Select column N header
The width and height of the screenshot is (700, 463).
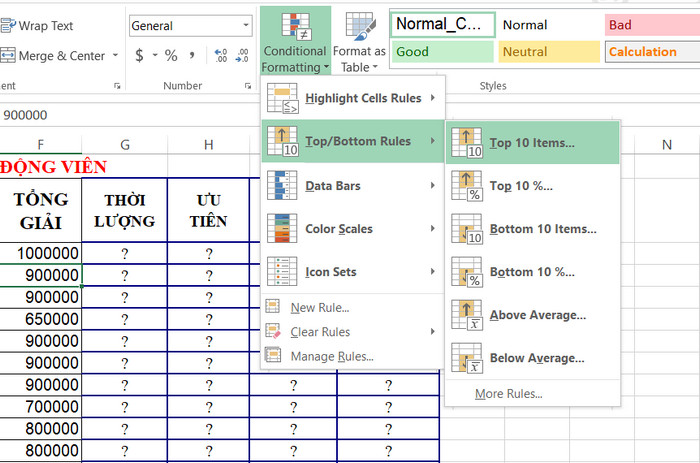(667, 145)
